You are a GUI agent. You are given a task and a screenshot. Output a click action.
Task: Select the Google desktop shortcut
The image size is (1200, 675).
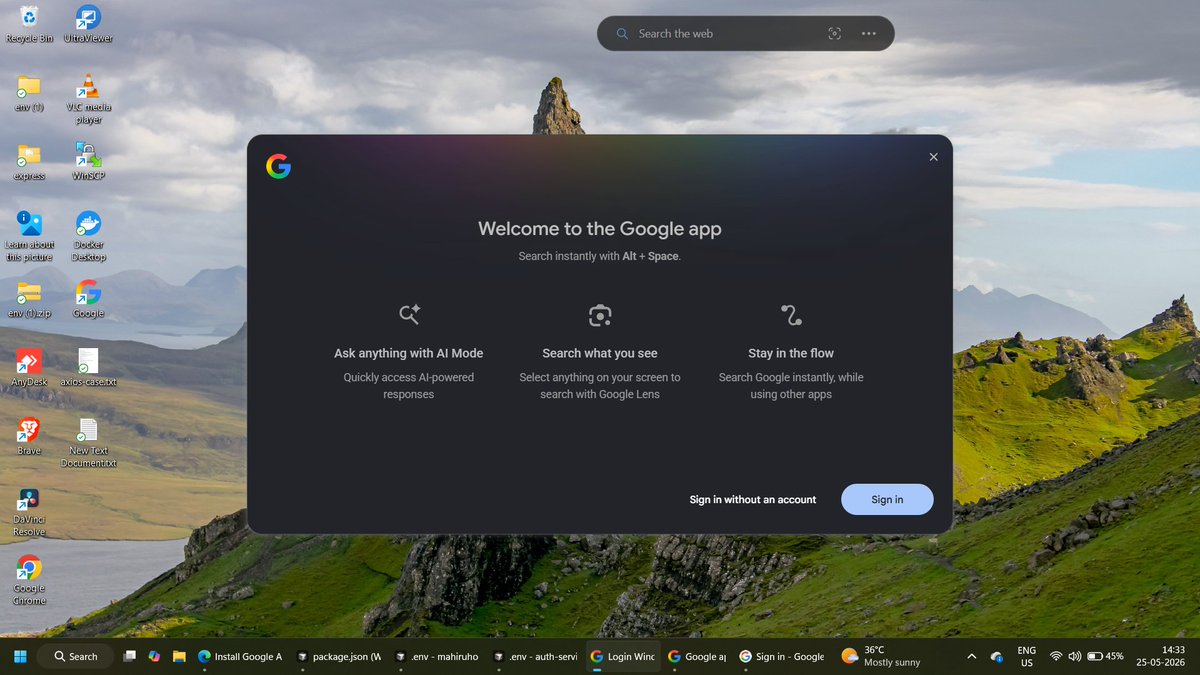88,299
